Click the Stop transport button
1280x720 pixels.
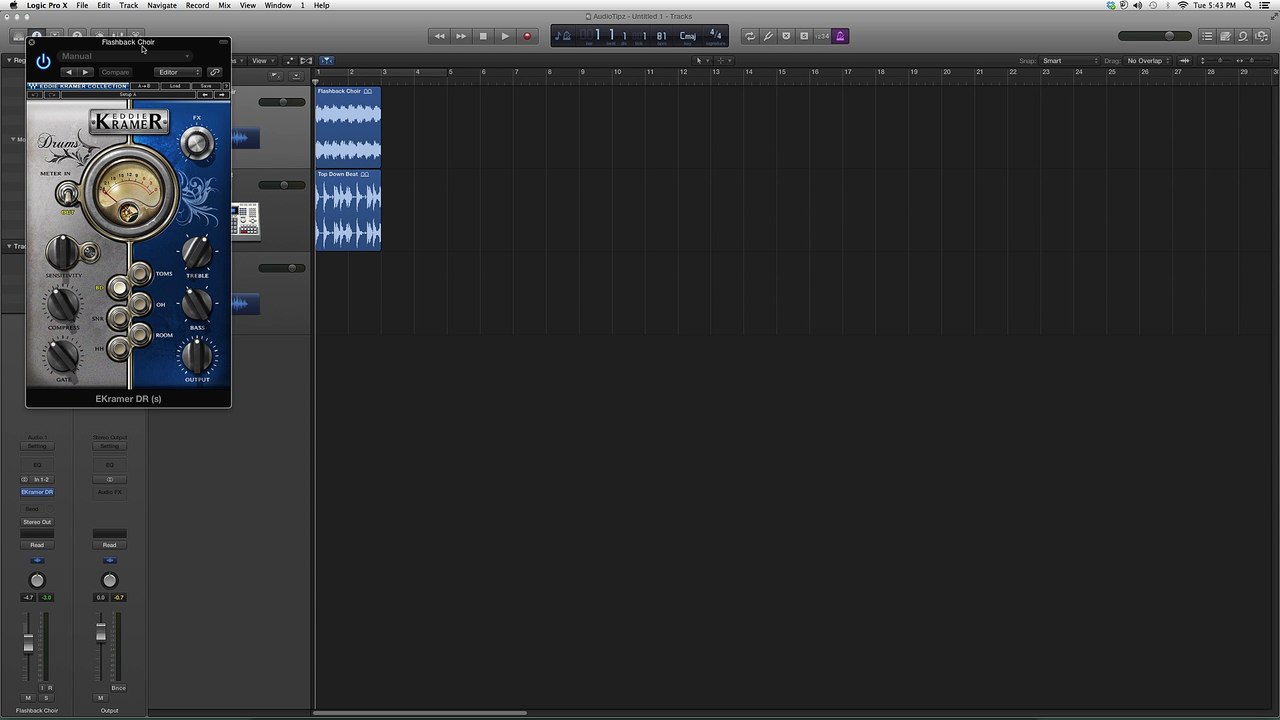coord(483,36)
